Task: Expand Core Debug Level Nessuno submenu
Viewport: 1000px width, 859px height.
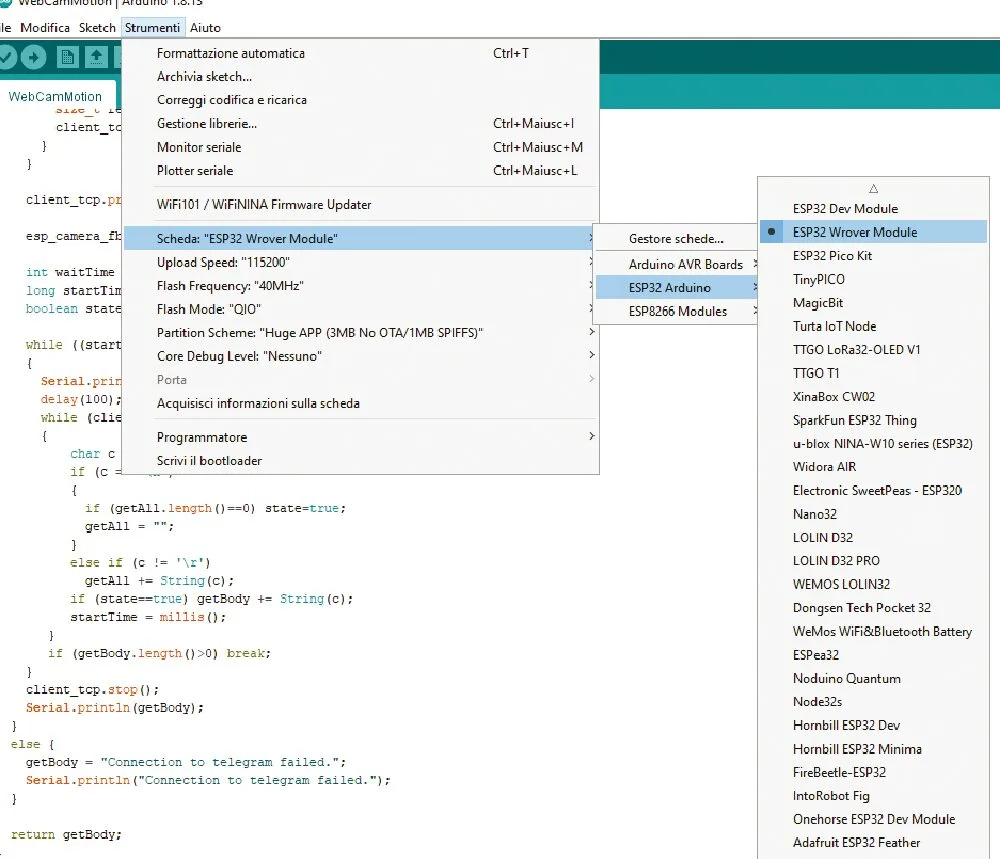Action: [361, 356]
